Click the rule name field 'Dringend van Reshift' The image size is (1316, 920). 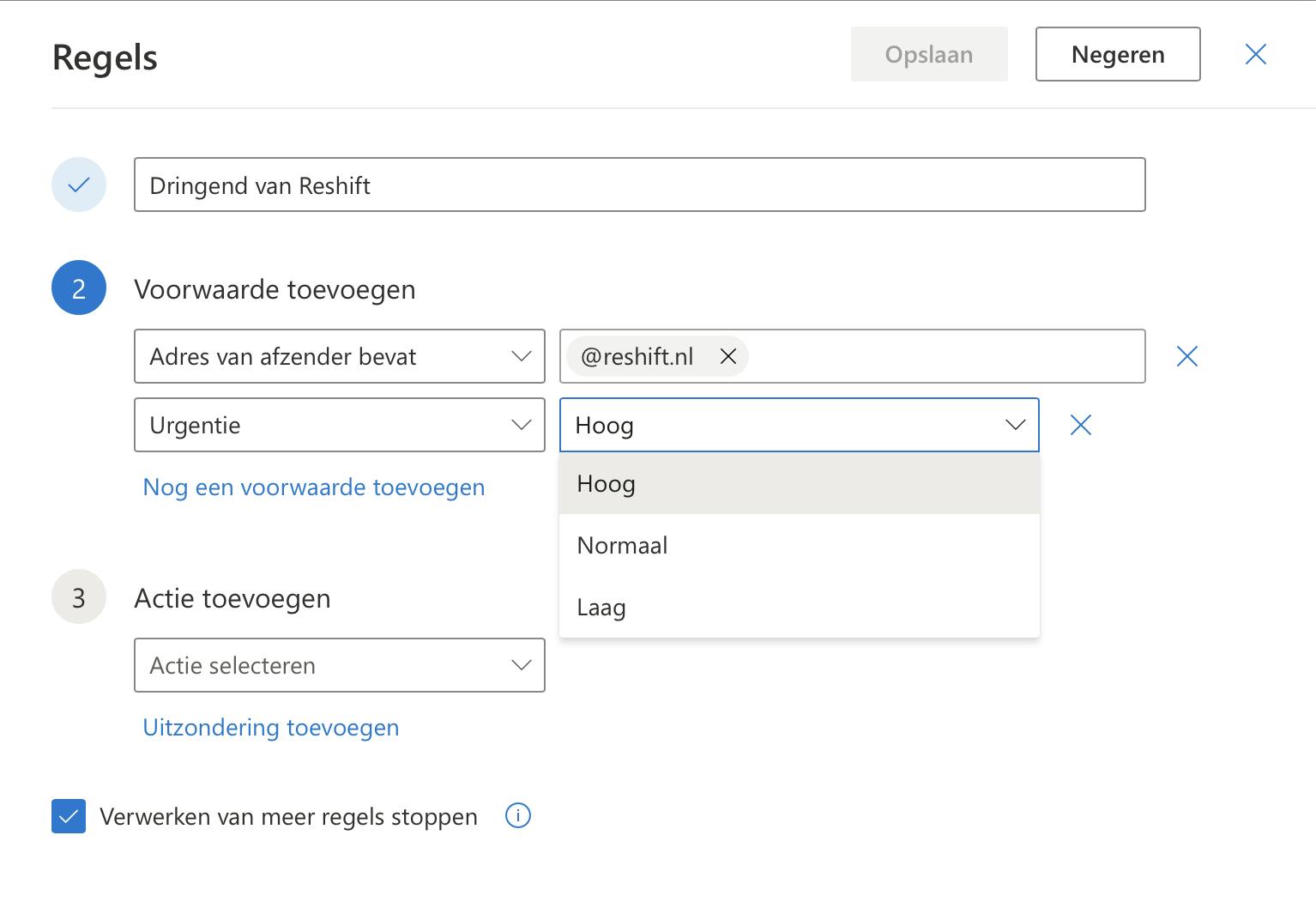click(x=639, y=185)
